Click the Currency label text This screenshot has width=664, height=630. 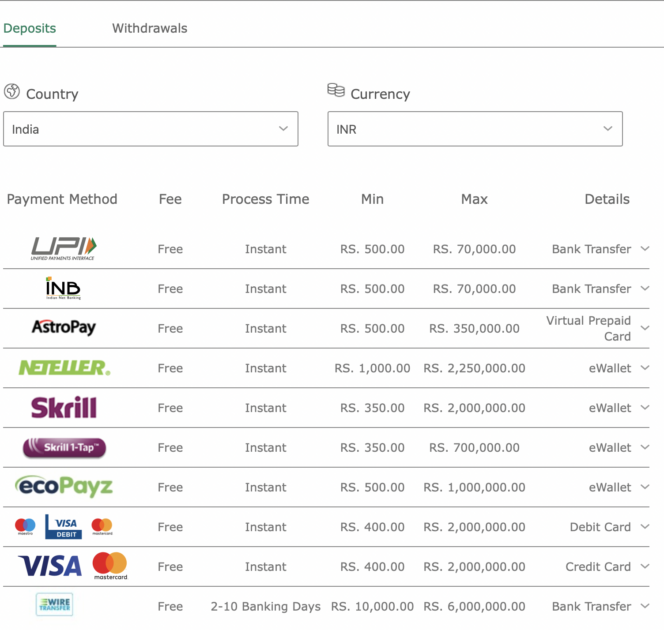click(x=380, y=94)
